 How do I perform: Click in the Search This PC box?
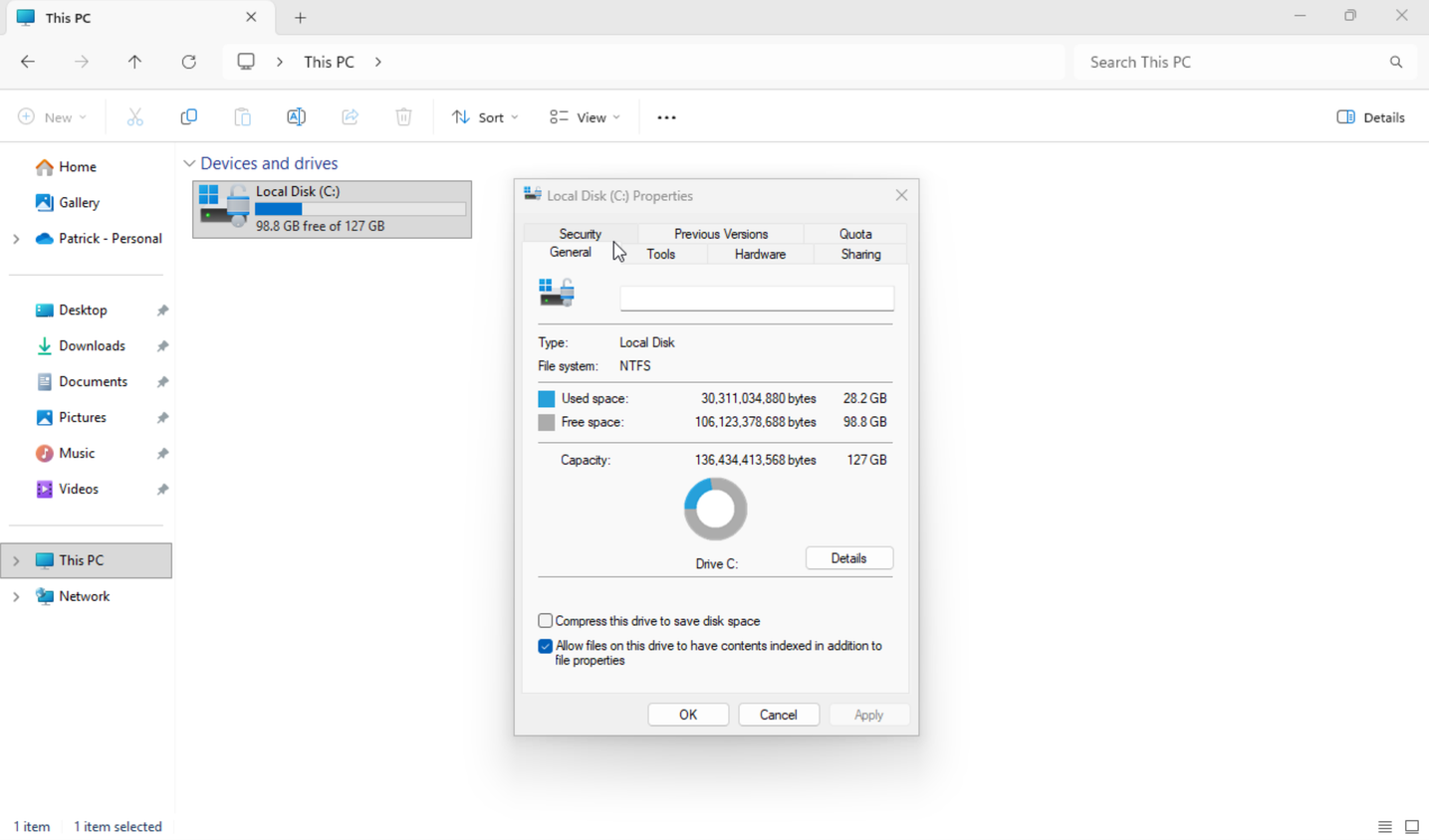1233,62
